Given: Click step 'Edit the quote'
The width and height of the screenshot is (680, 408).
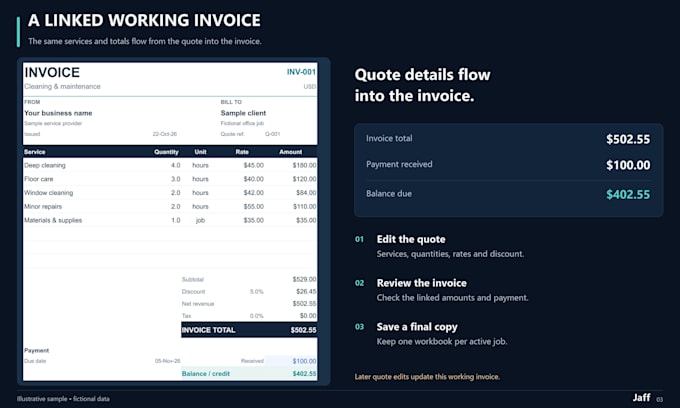Looking at the screenshot, I should tap(411, 239).
